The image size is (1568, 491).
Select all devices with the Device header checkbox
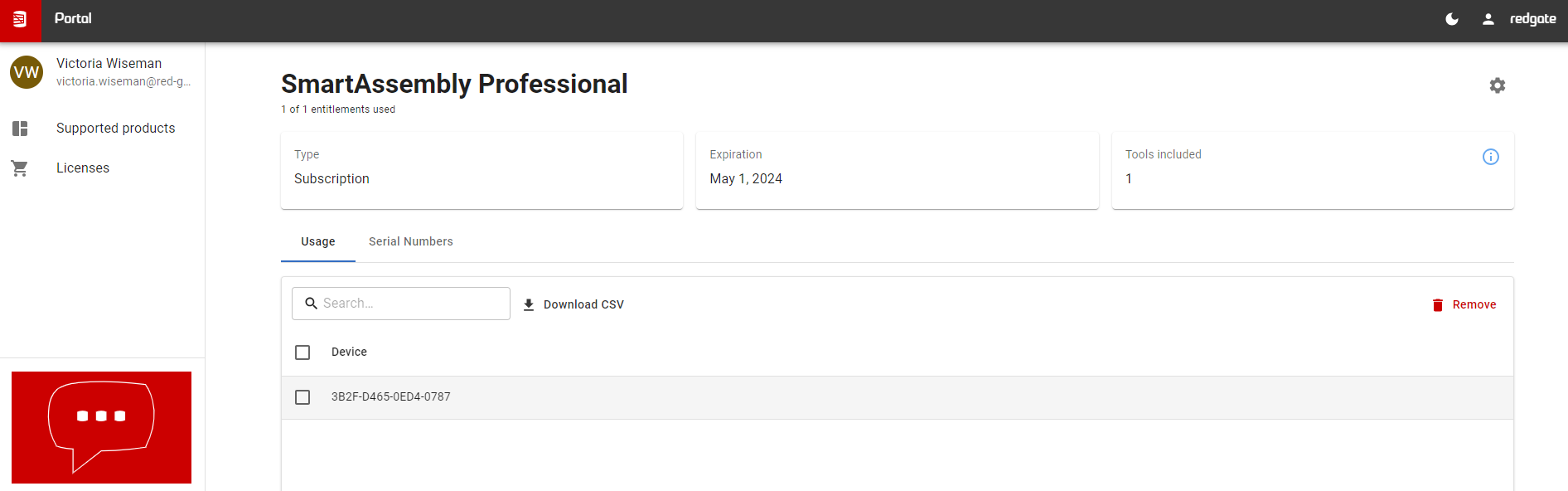click(302, 352)
